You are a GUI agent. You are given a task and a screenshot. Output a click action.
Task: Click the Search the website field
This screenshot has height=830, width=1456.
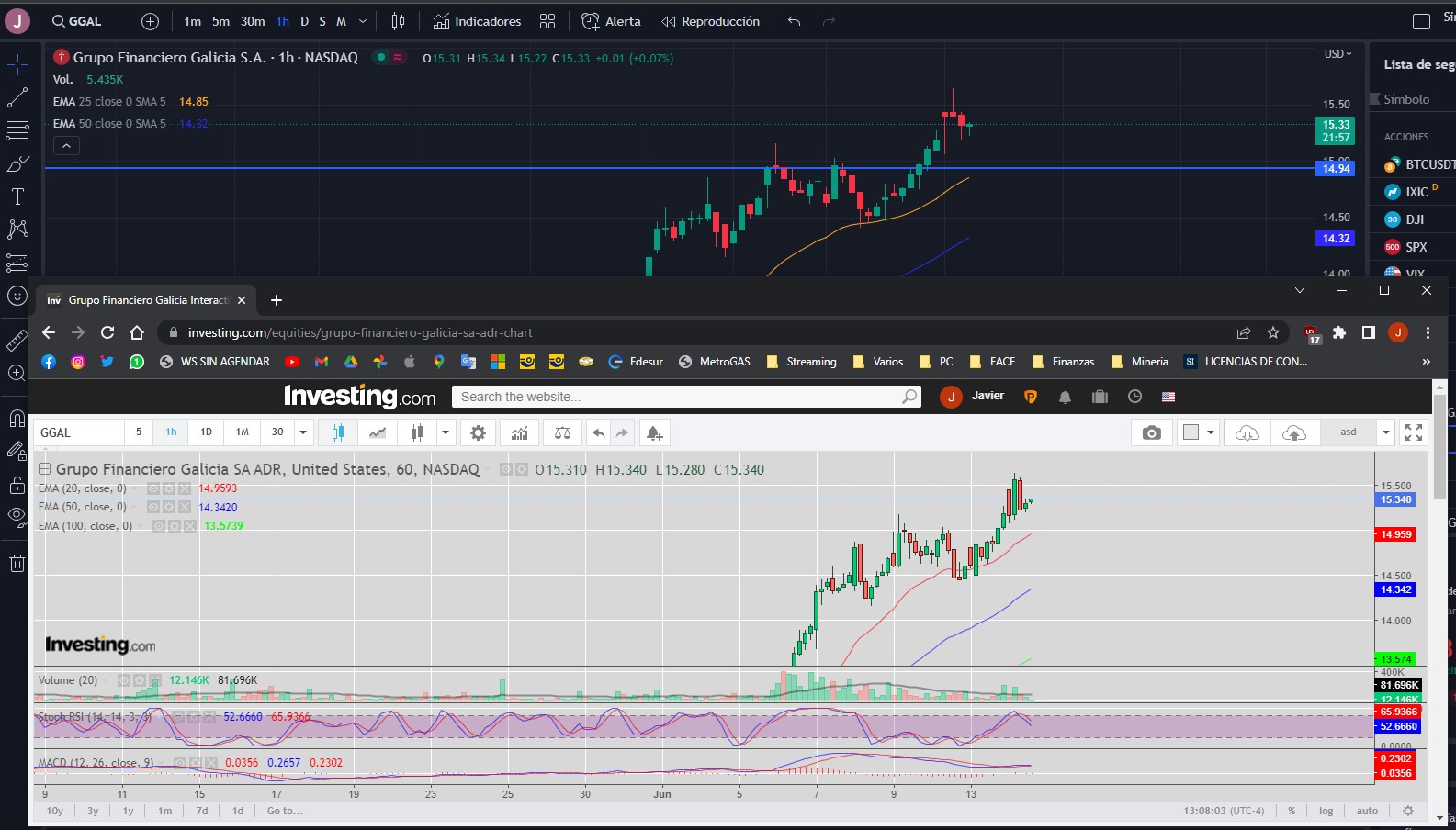pyautogui.click(x=680, y=397)
